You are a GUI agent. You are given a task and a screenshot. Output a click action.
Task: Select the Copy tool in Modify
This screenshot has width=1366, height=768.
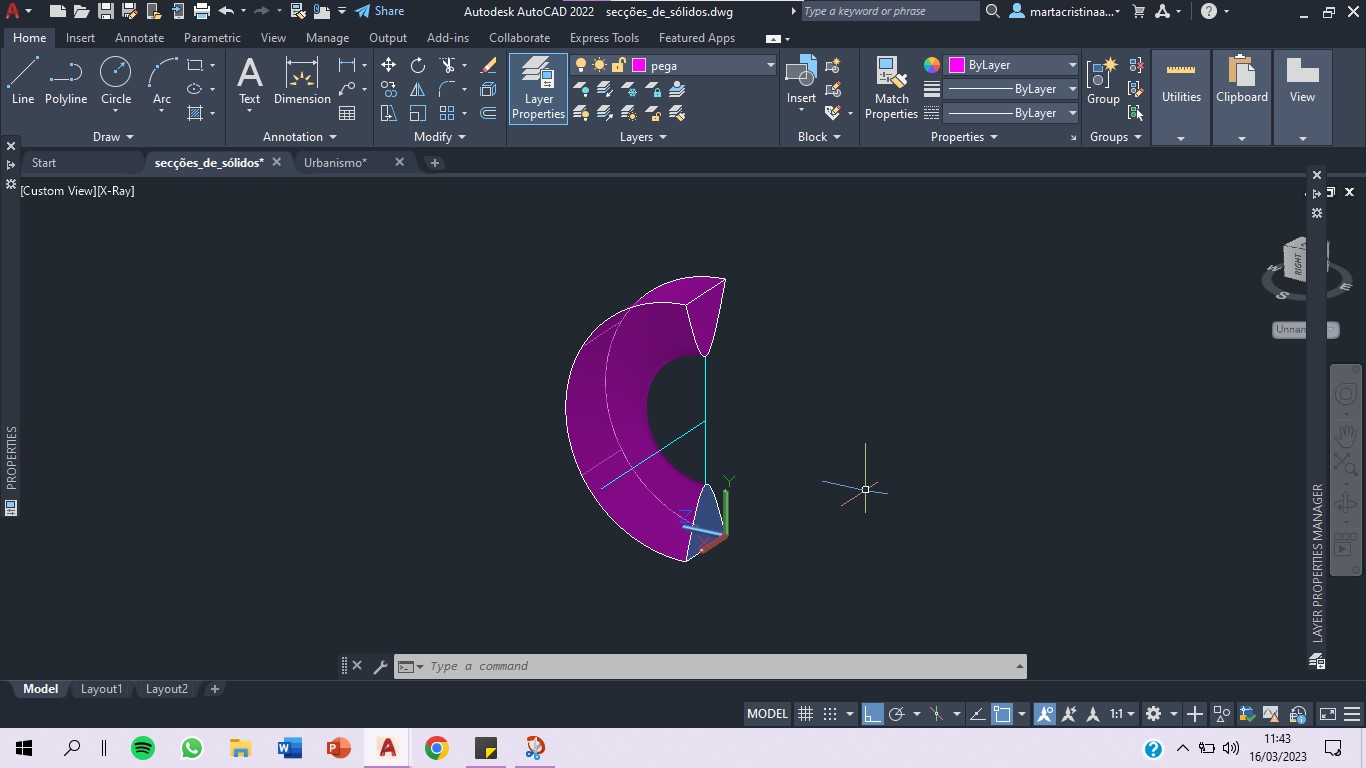tap(389, 89)
